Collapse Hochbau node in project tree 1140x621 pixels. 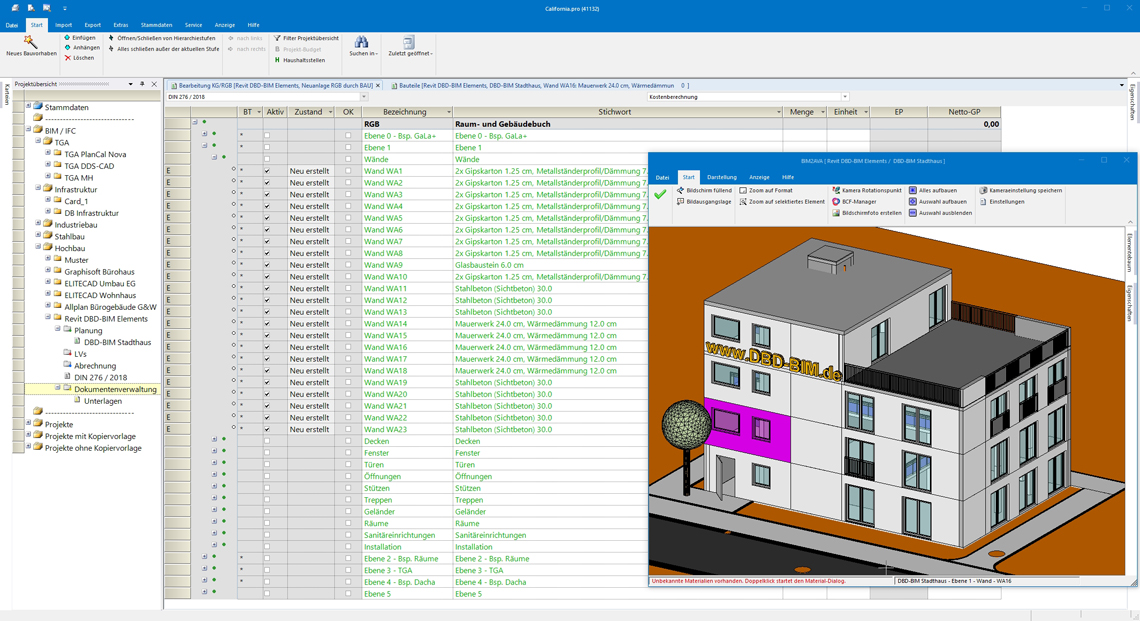click(x=39, y=247)
